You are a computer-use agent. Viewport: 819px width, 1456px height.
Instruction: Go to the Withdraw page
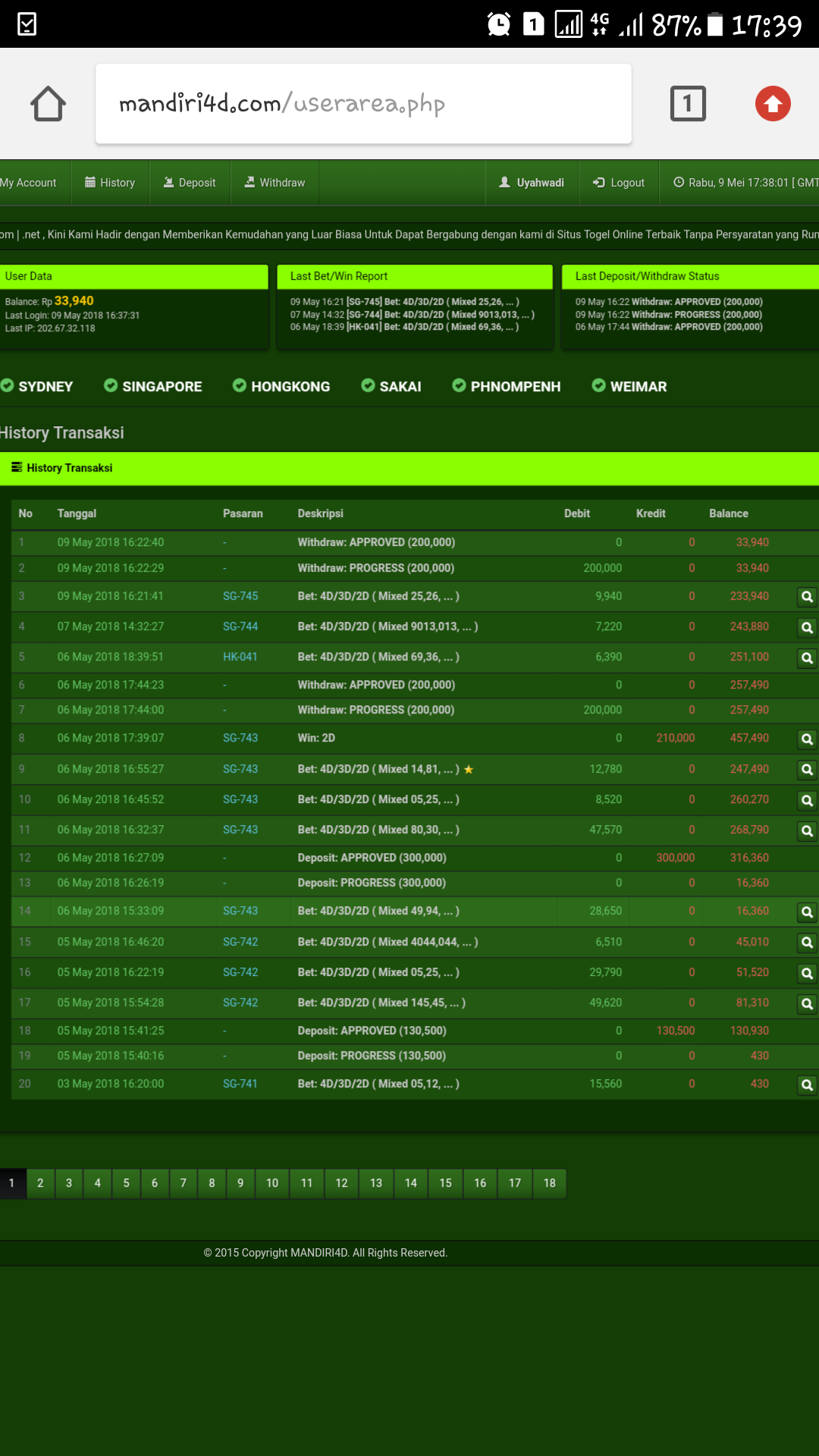click(x=275, y=183)
